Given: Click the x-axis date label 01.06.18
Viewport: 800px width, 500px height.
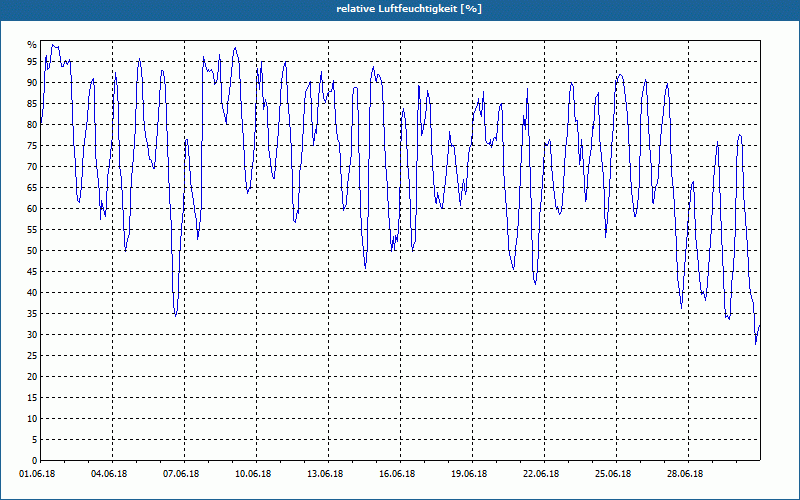Looking at the screenshot, I should tap(37, 474).
